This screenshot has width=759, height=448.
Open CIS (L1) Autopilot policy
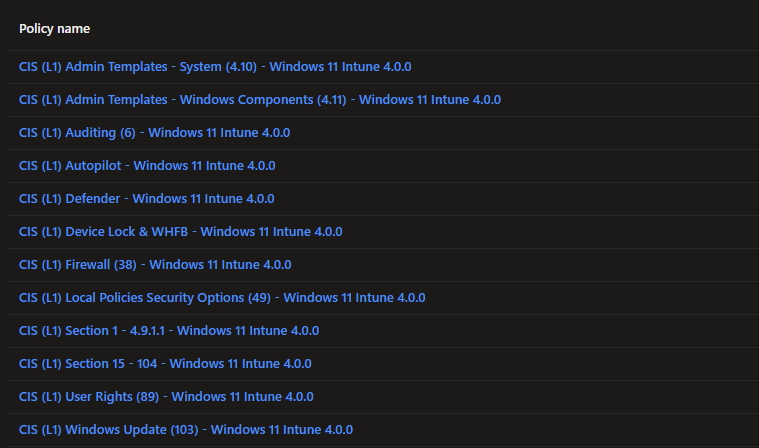(x=147, y=165)
